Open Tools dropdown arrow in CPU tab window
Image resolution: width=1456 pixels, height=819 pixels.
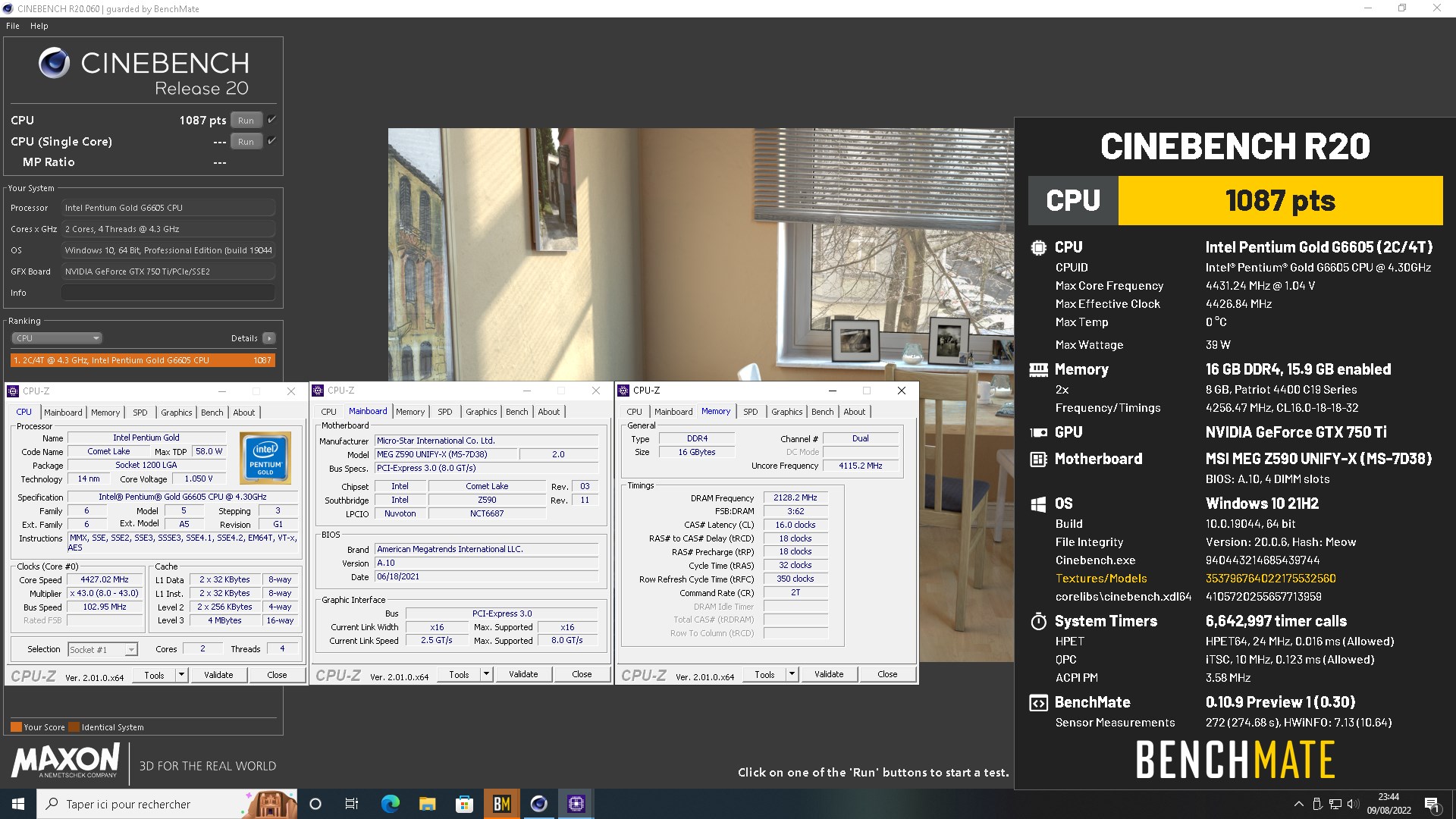pyautogui.click(x=181, y=675)
